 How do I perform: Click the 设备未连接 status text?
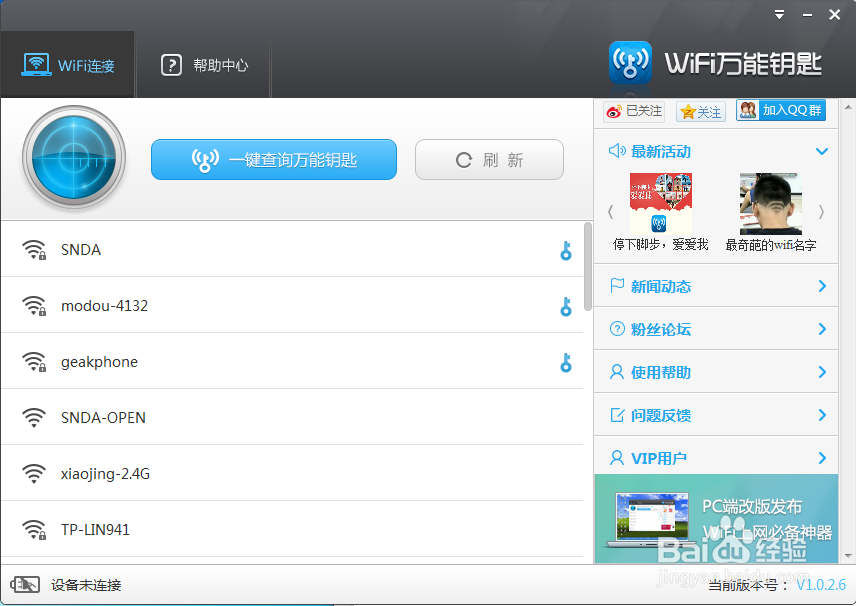86,585
